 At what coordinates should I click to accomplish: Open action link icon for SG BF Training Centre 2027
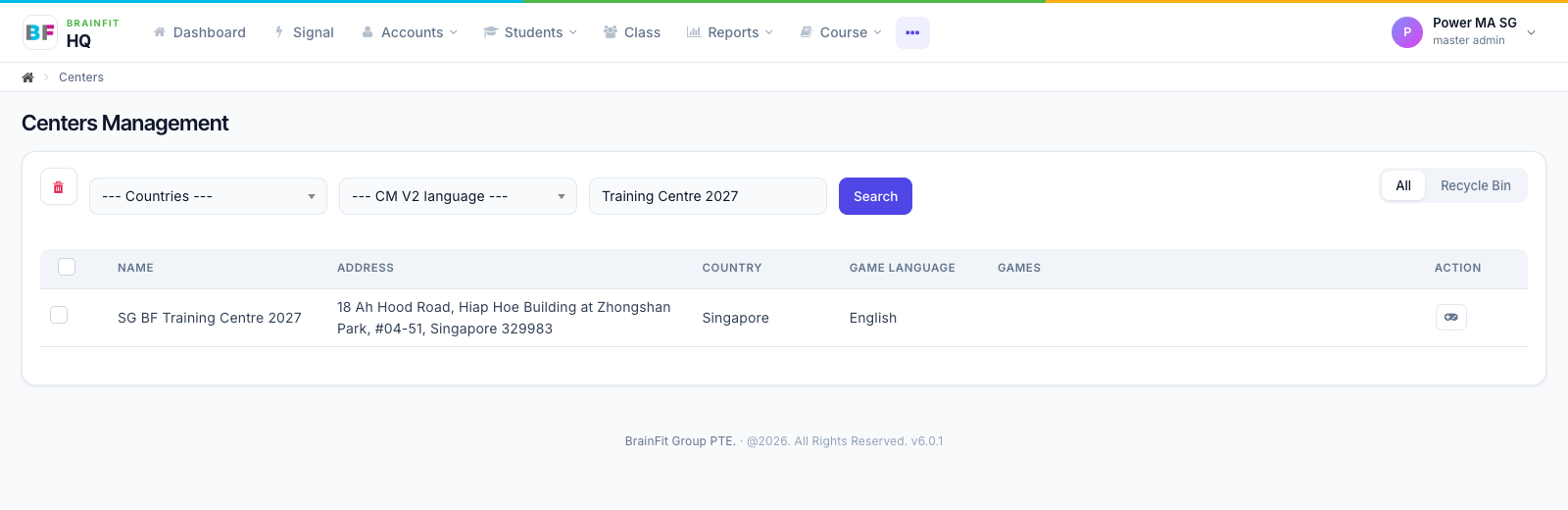(1451, 317)
